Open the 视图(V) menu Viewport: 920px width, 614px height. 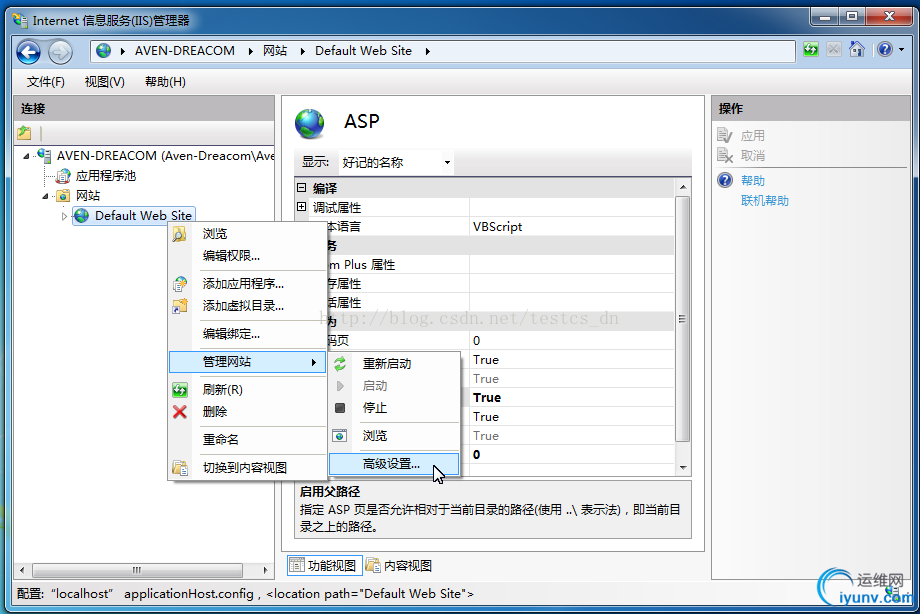[104, 82]
